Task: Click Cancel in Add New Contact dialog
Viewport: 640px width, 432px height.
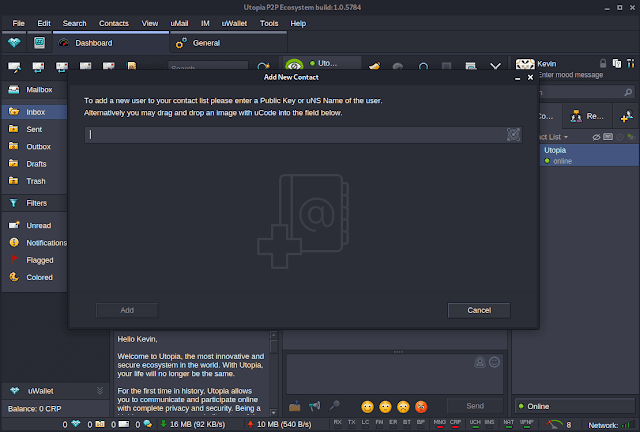Action: (479, 310)
